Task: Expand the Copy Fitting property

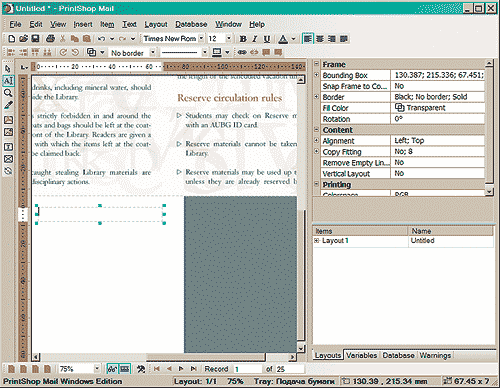Action: [x=317, y=151]
